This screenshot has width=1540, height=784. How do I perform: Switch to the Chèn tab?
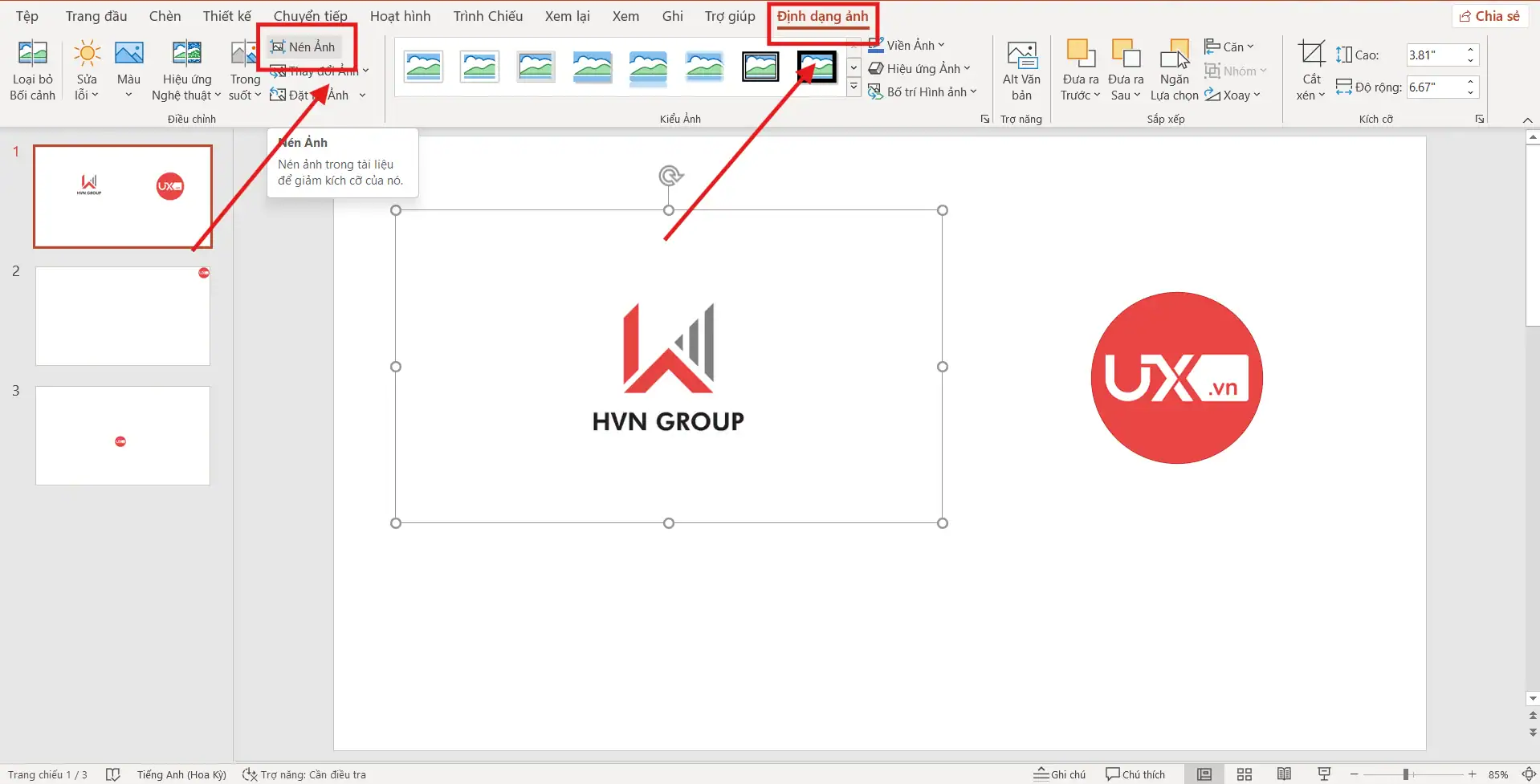pos(165,16)
